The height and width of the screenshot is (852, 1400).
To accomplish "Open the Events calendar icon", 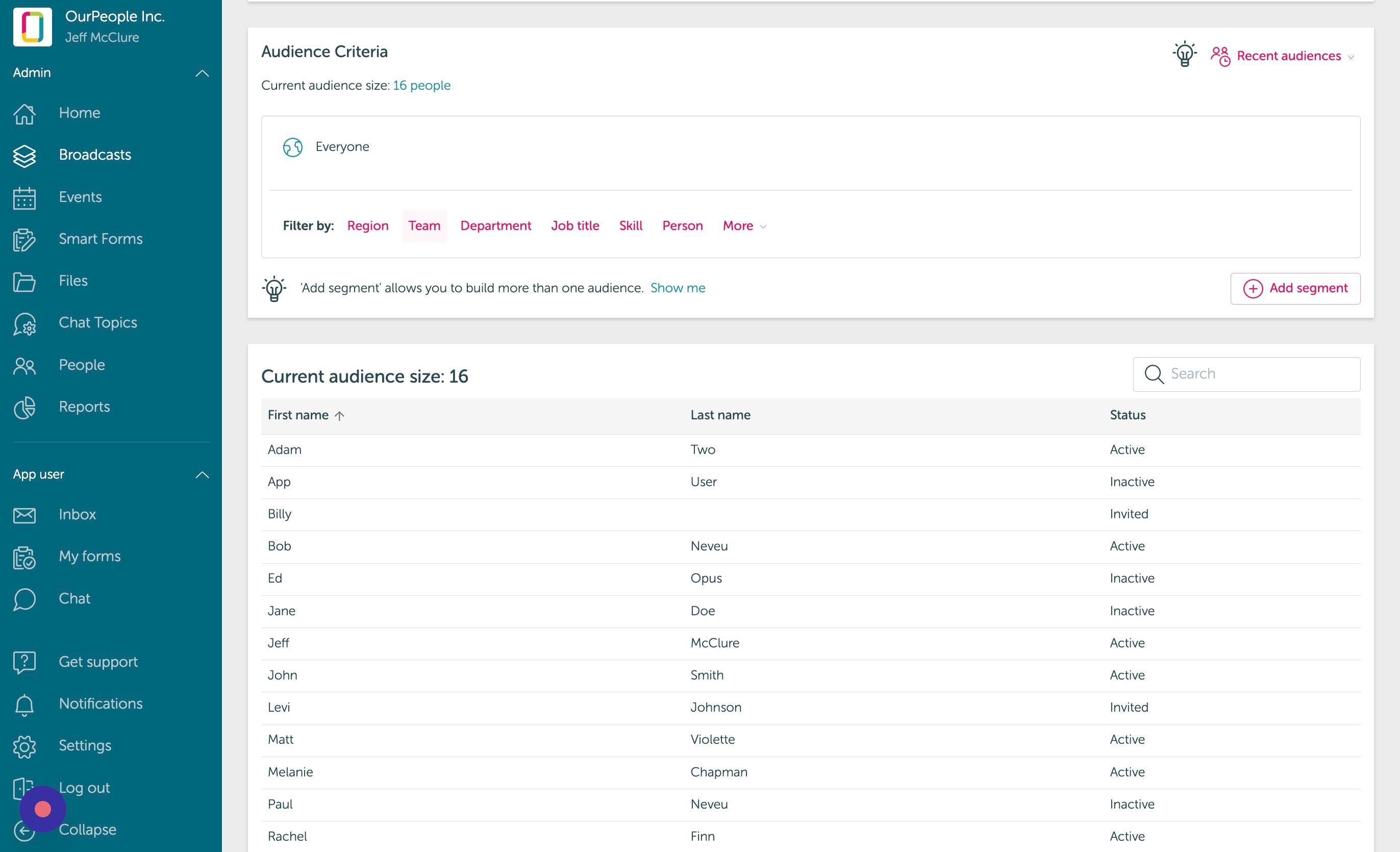I will (24, 197).
